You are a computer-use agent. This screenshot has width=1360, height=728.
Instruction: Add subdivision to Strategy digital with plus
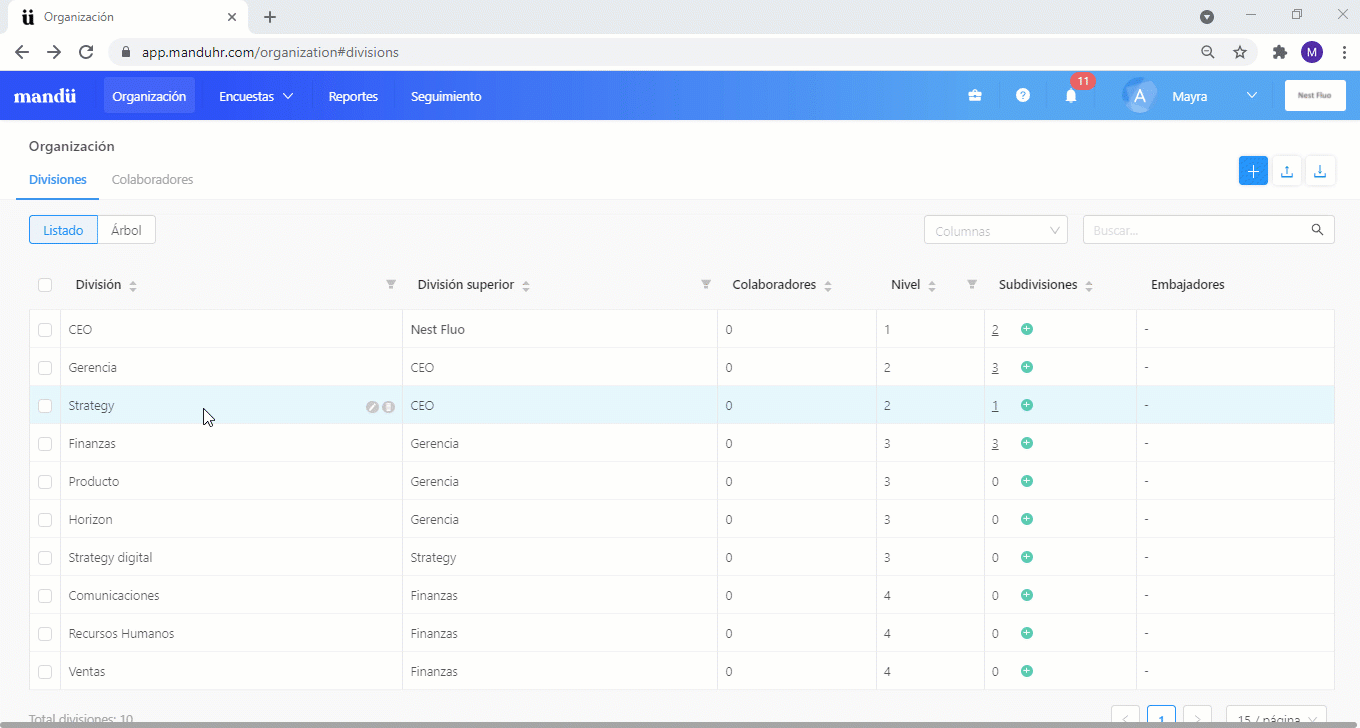click(1027, 557)
